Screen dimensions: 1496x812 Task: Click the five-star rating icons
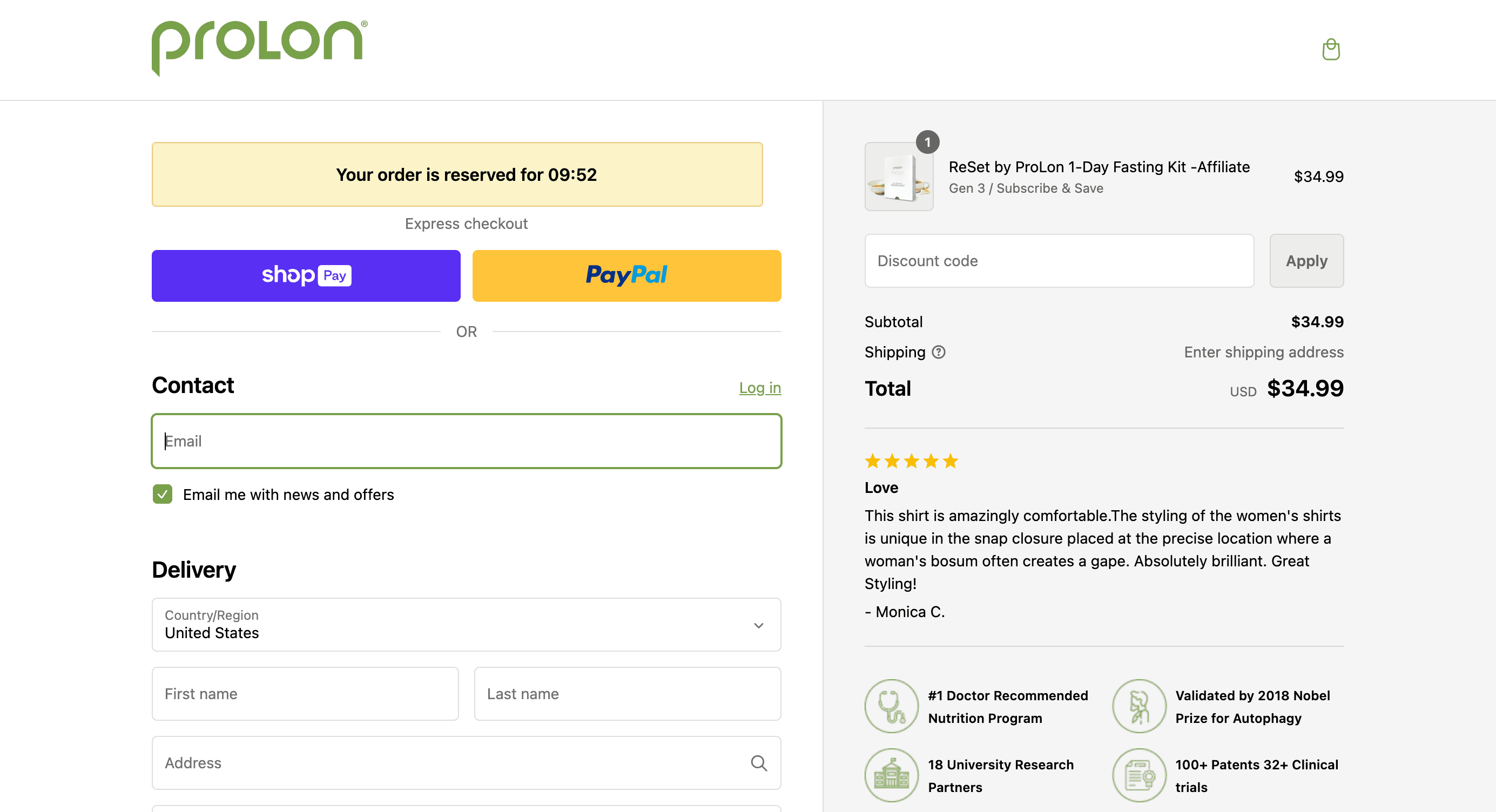click(911, 462)
